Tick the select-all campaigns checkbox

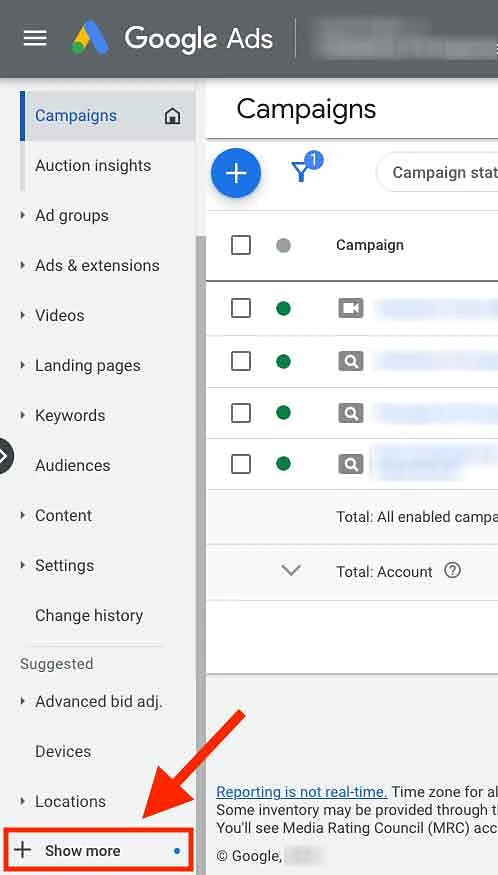point(241,245)
